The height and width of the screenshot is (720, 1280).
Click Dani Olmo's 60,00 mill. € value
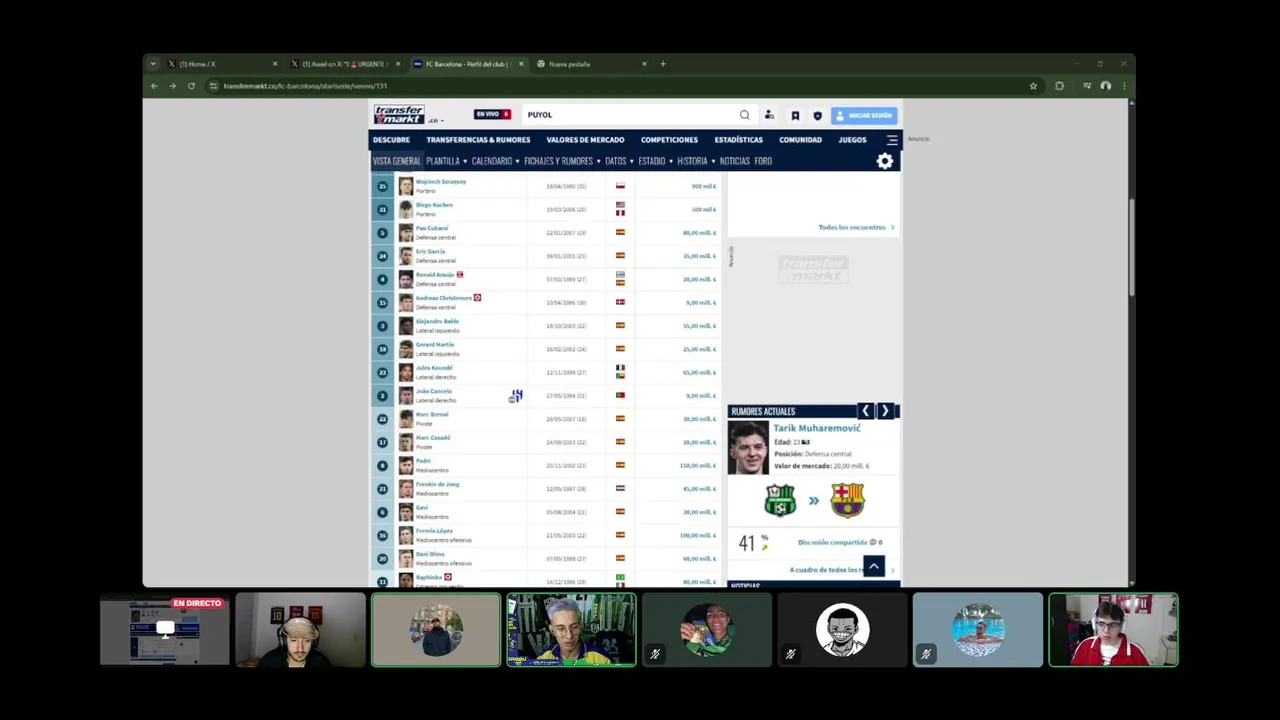(699, 558)
